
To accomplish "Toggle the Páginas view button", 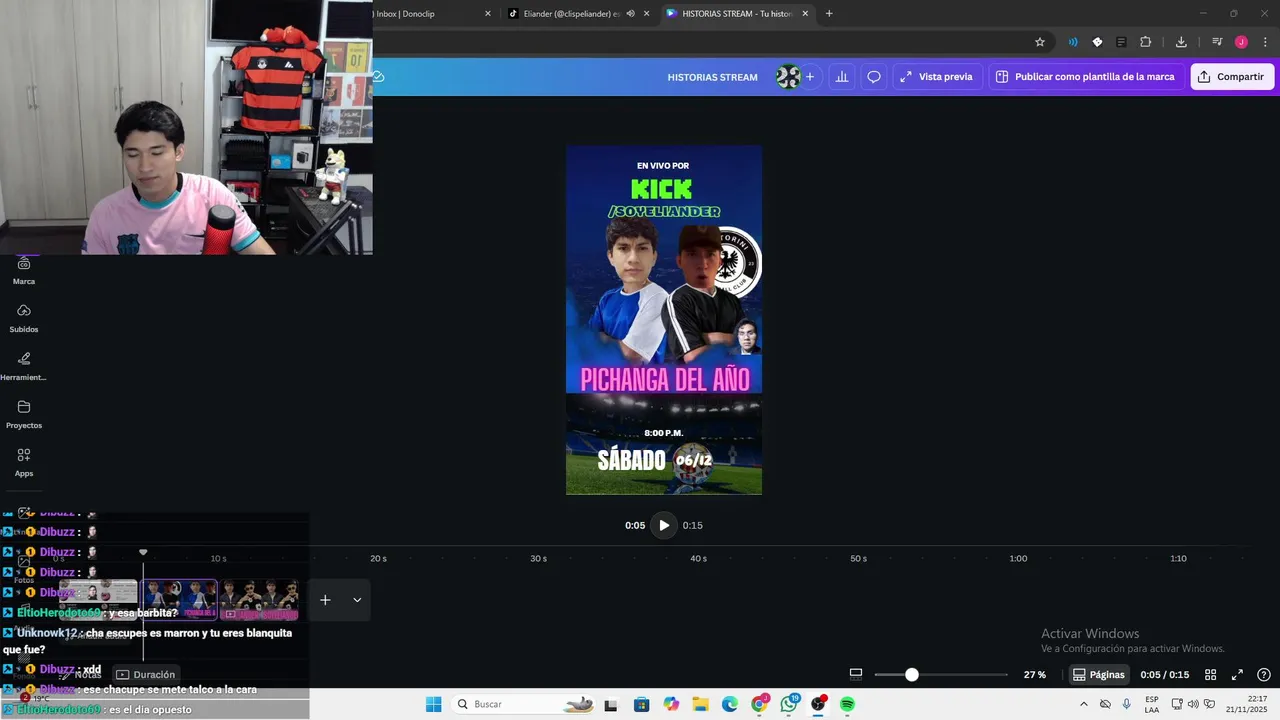I will coord(1098,675).
